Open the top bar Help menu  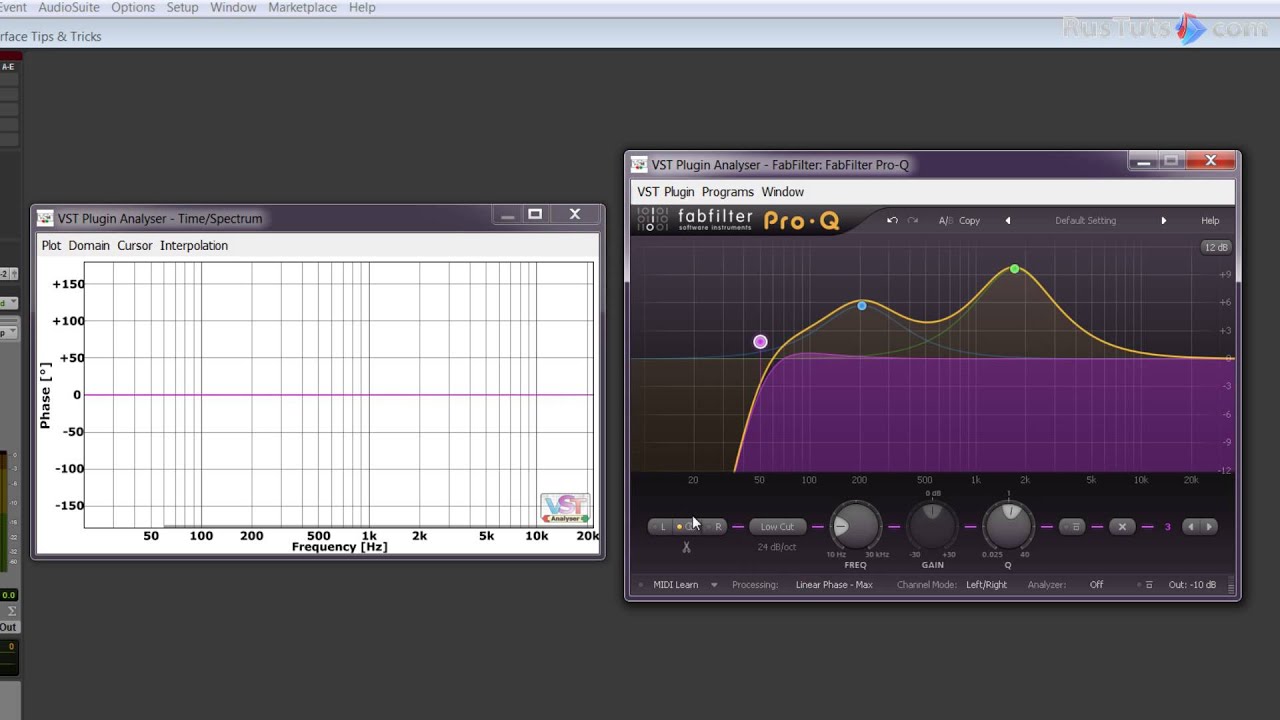pos(362,7)
